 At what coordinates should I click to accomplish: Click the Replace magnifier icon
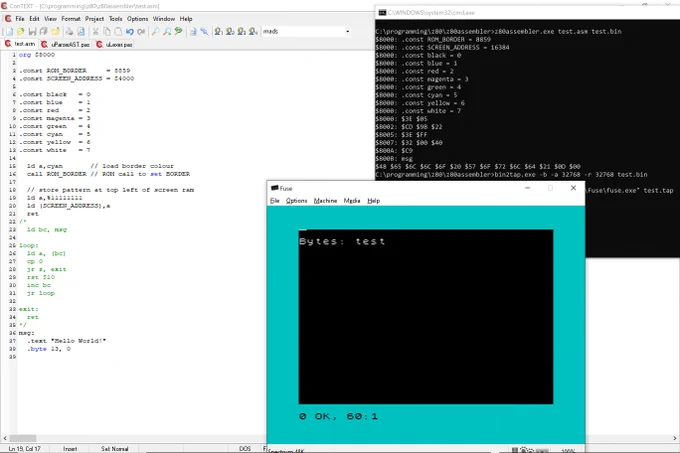pos(167,32)
